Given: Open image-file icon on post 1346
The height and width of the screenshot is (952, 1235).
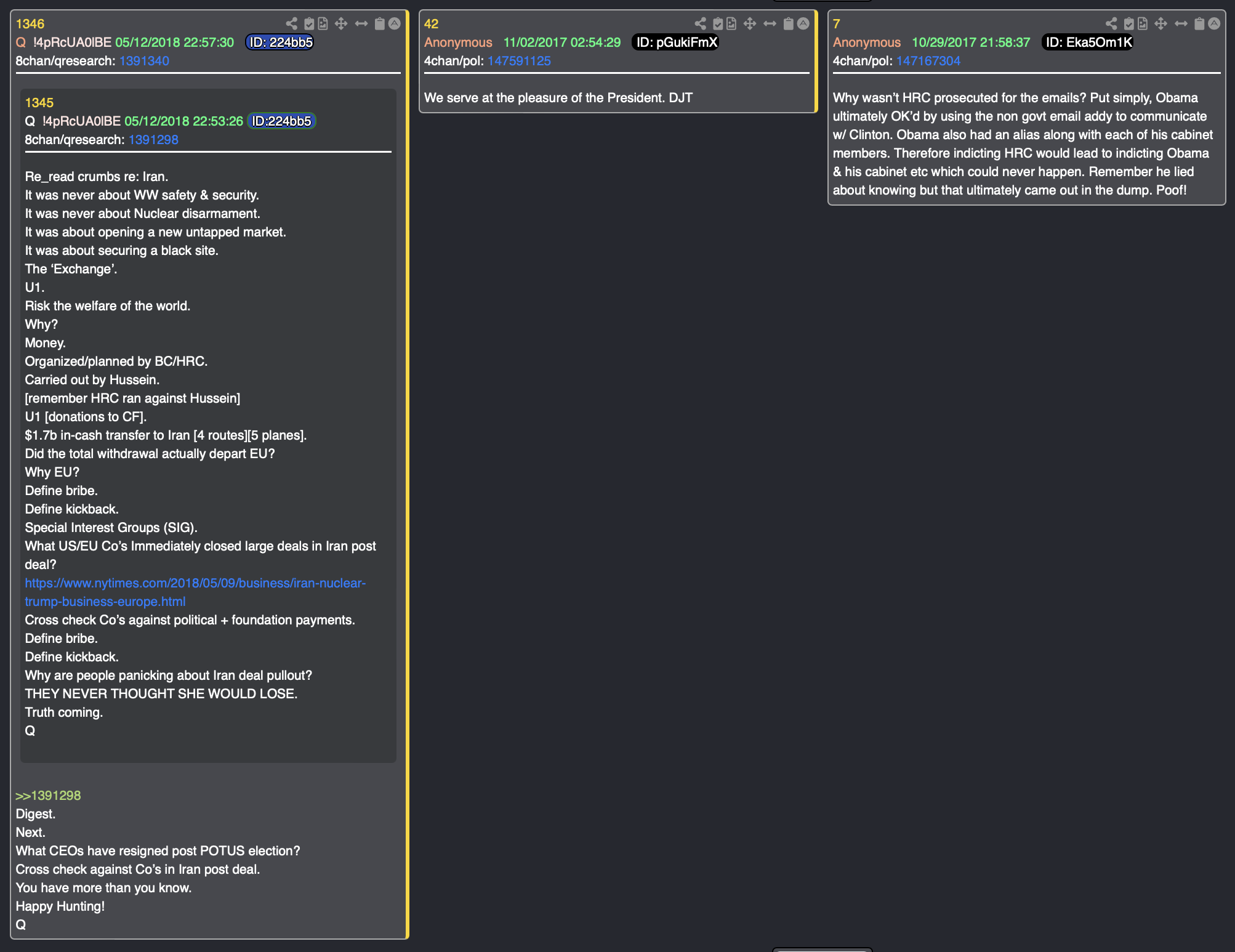Looking at the screenshot, I should point(323,23).
